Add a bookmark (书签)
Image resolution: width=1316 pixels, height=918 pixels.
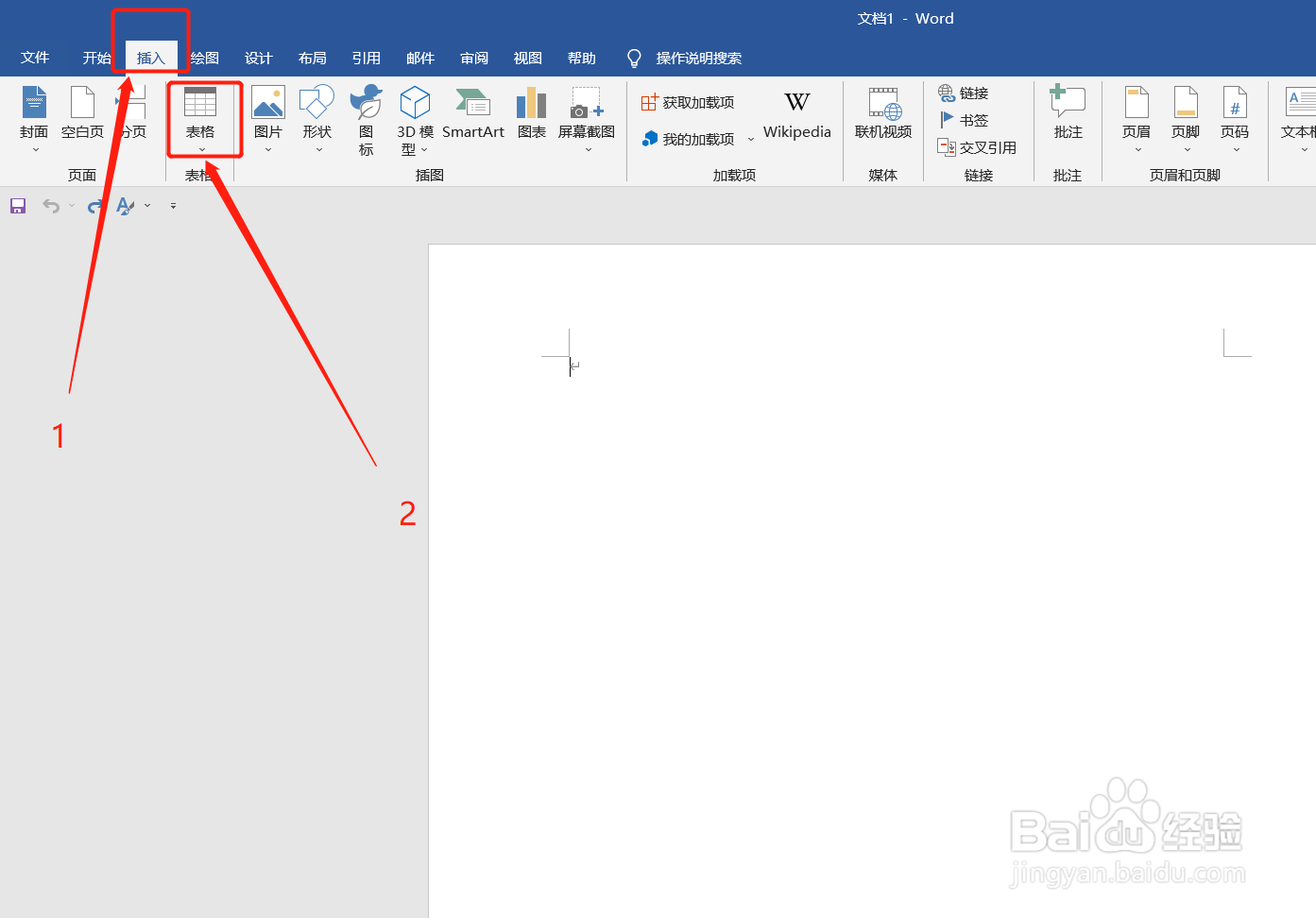tap(964, 120)
